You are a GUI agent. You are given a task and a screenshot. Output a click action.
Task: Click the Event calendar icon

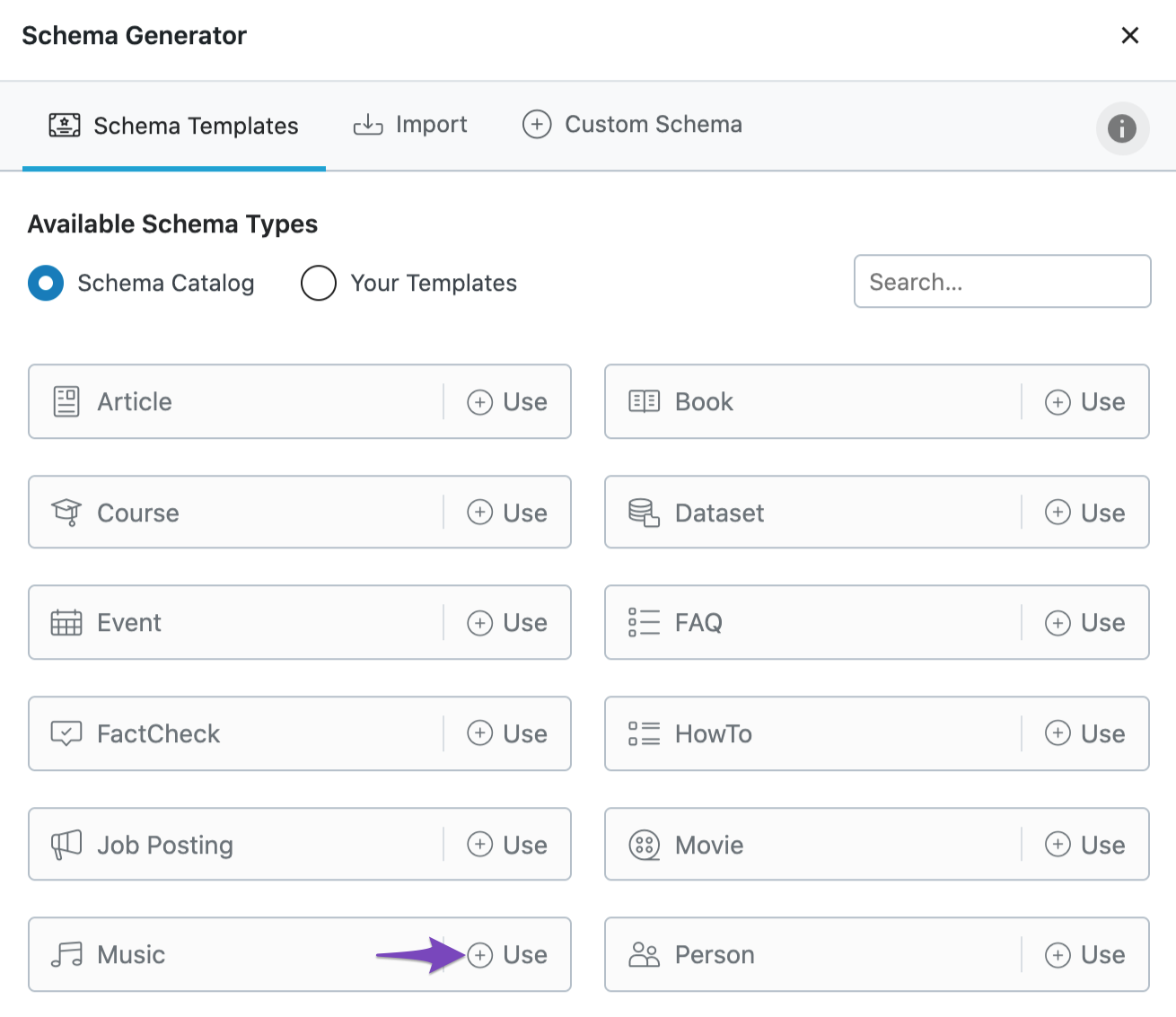(x=66, y=622)
